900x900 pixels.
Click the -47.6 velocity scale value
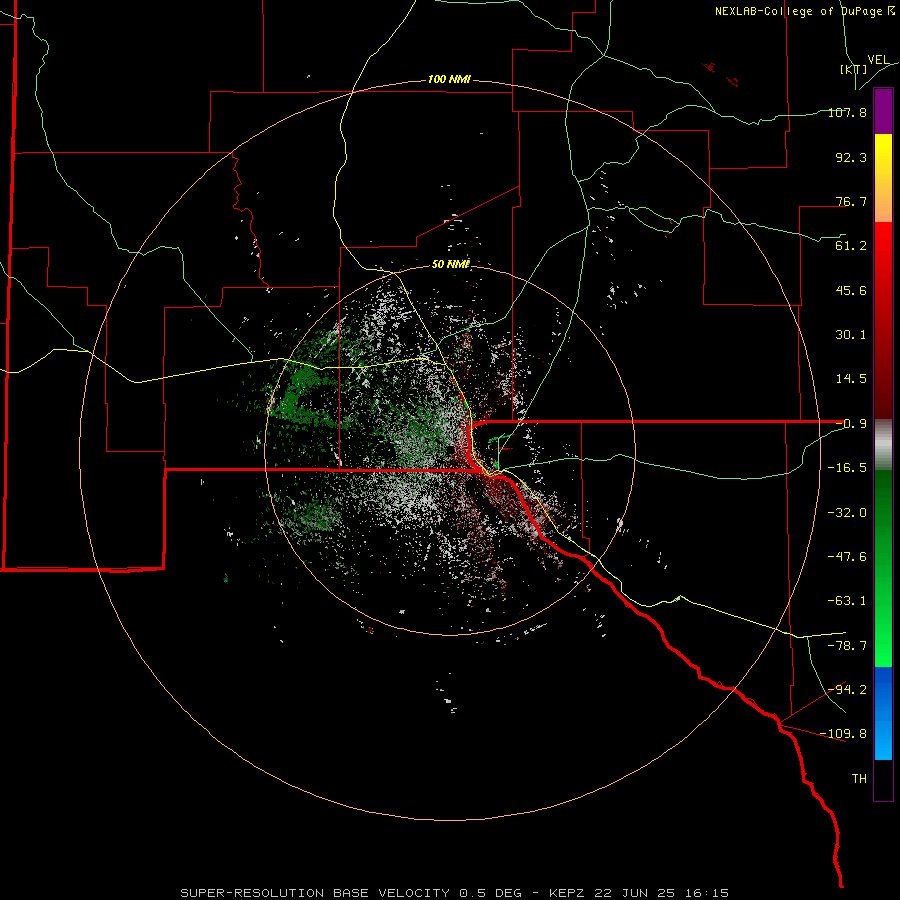(847, 557)
